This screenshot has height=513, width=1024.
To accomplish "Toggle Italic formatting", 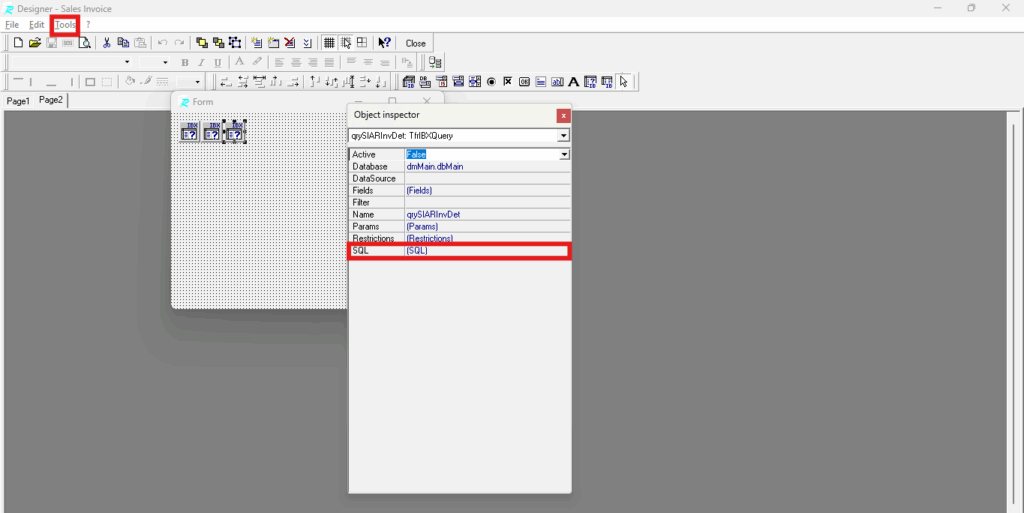I will tap(201, 62).
